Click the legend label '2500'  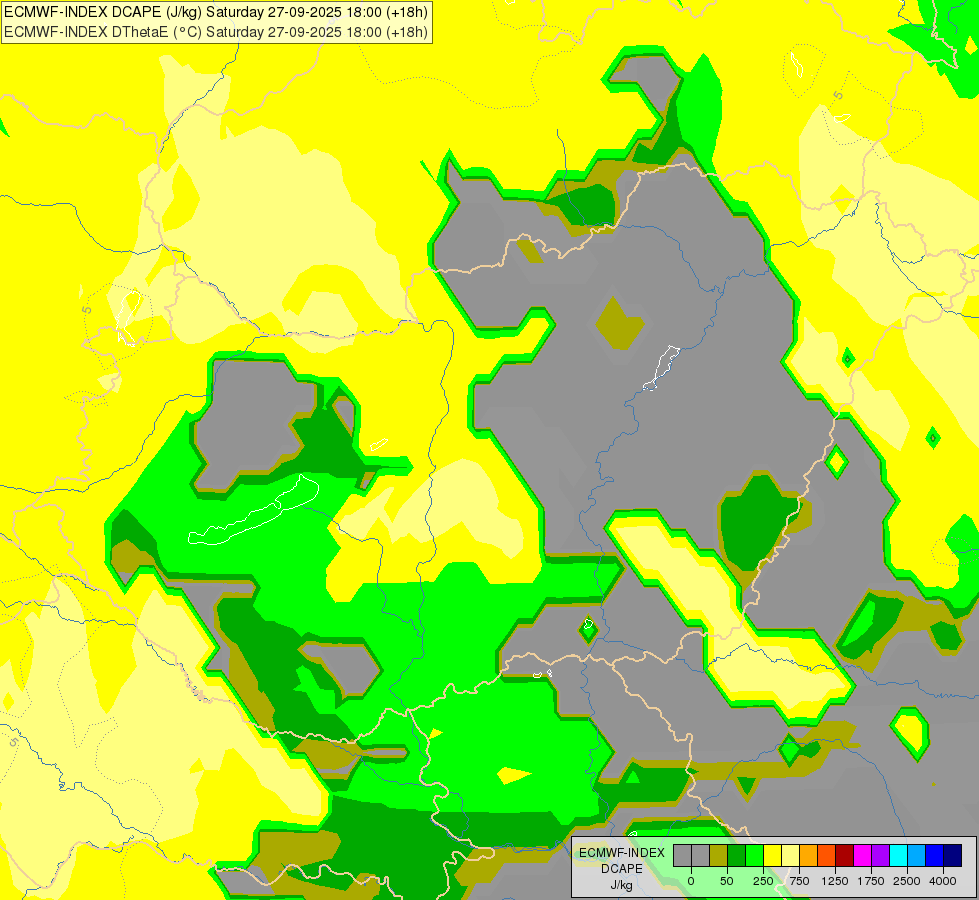pos(907,881)
